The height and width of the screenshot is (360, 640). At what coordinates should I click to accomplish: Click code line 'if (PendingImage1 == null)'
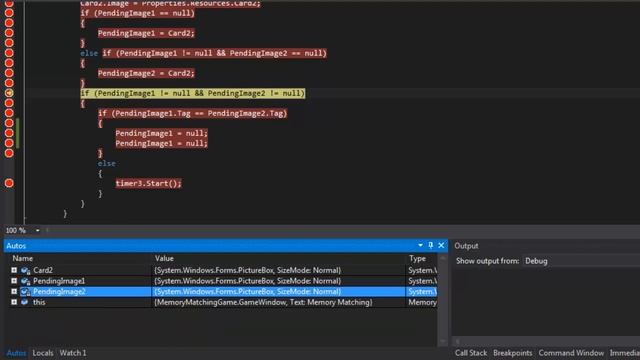(x=138, y=13)
